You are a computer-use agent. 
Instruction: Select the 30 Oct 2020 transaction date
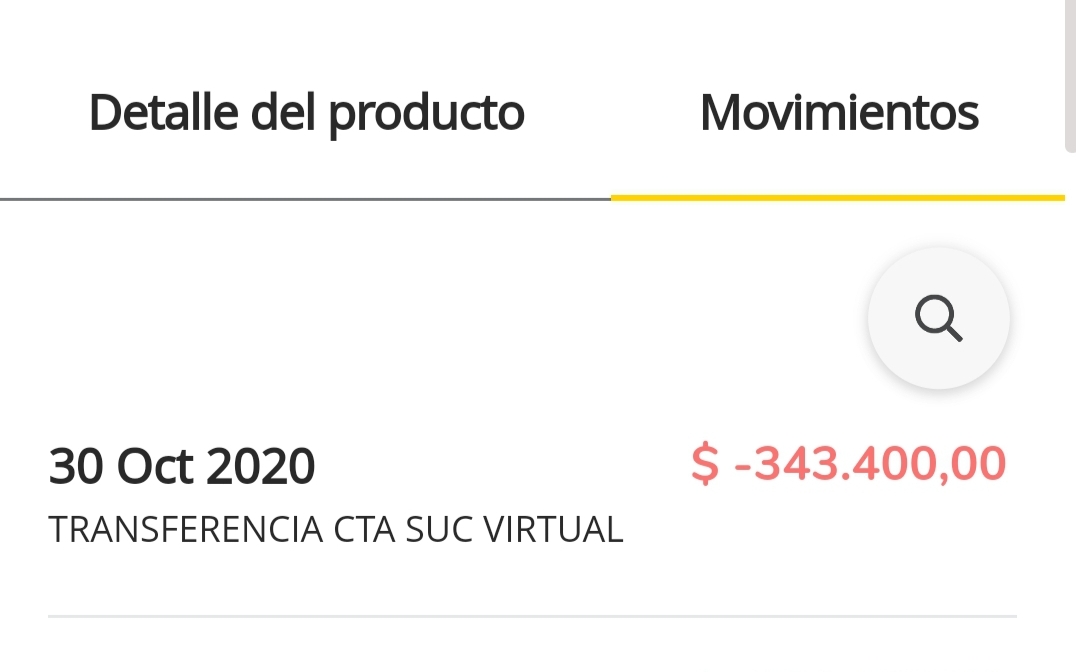(x=182, y=466)
